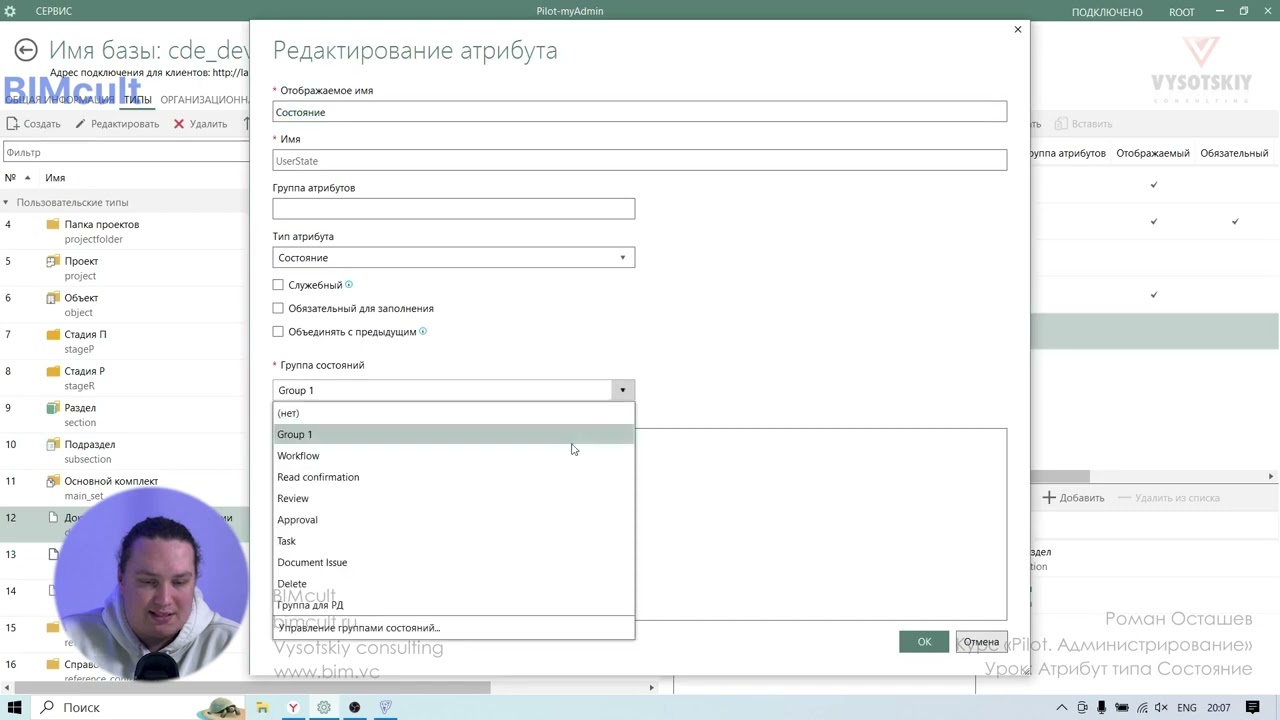
Task: Click the Фильтр search field
Action: 126,152
